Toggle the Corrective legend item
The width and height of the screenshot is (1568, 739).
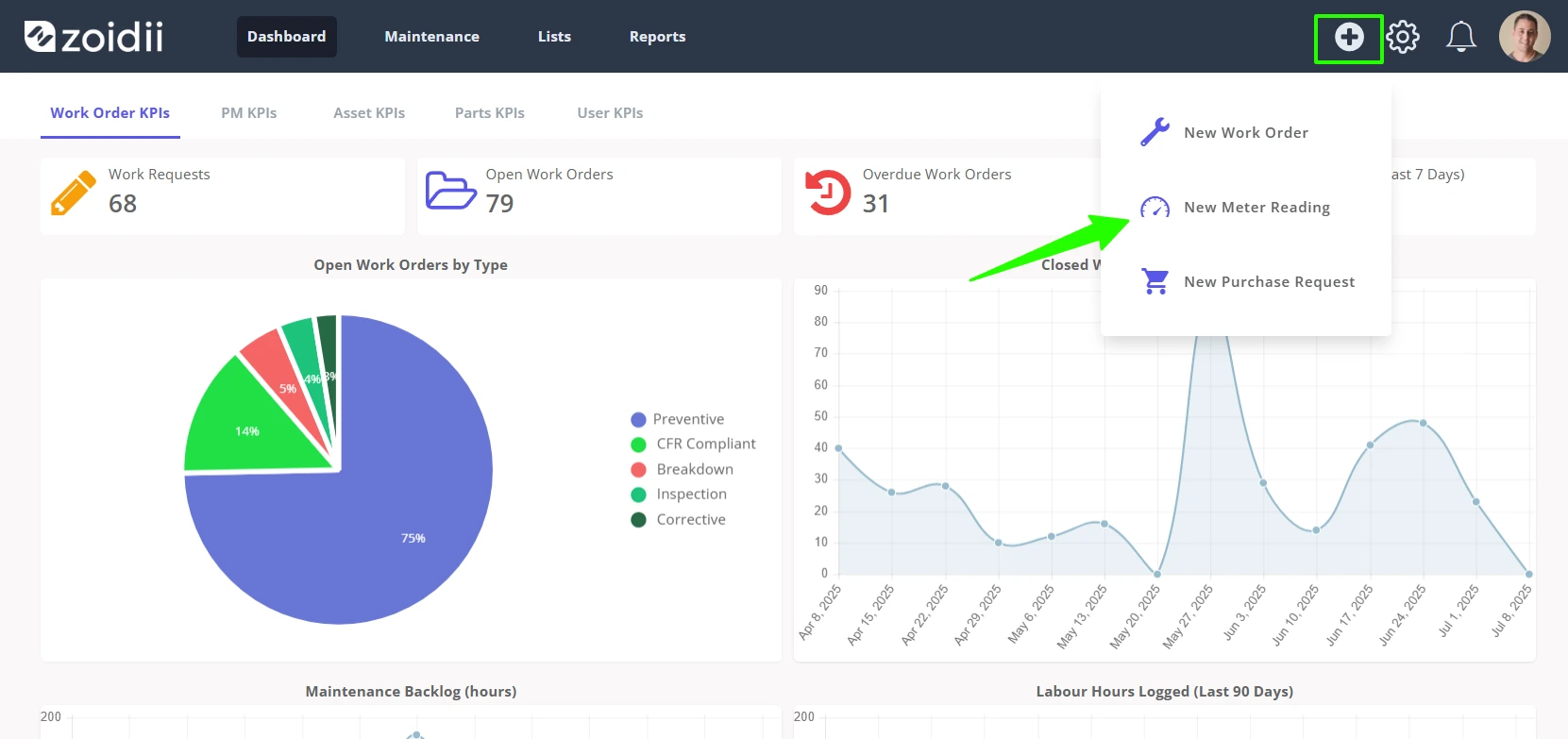(678, 519)
